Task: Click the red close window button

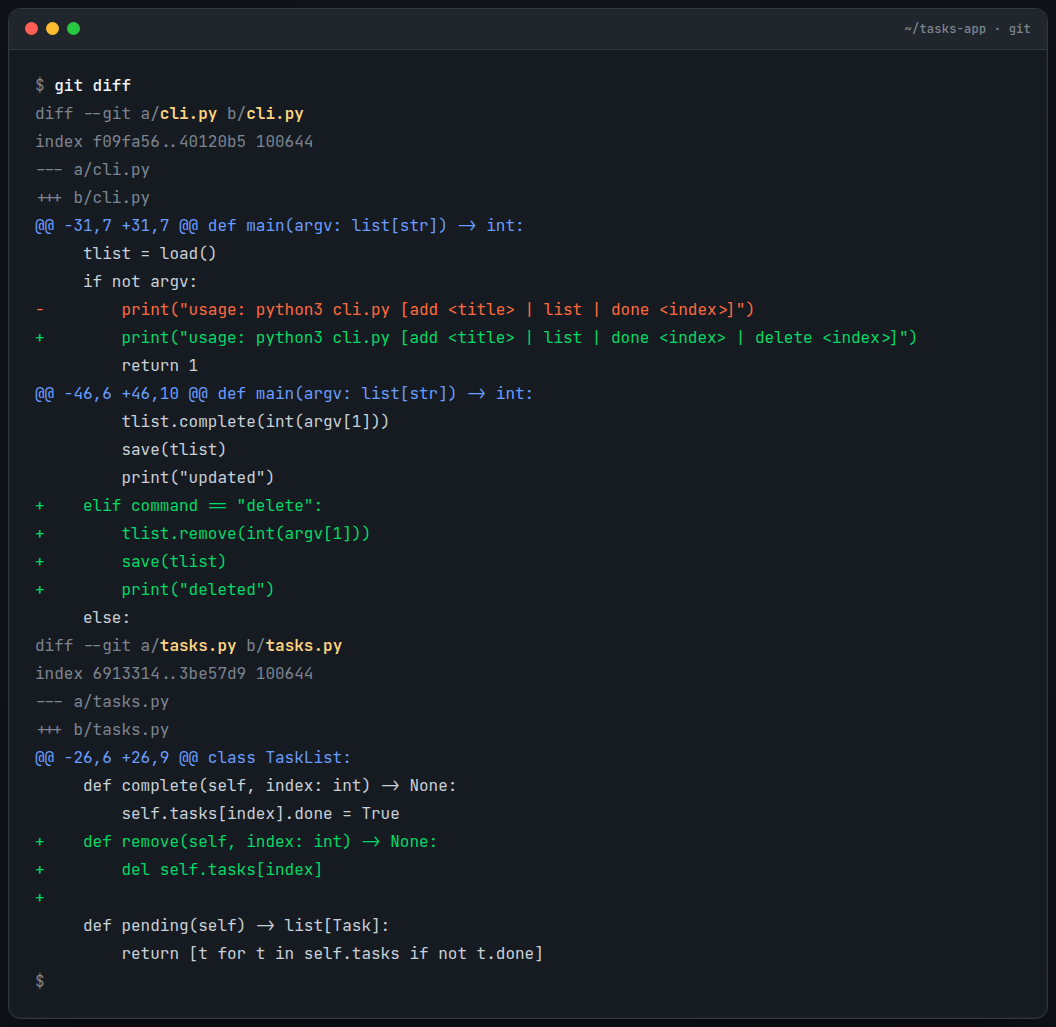Action: (32, 28)
